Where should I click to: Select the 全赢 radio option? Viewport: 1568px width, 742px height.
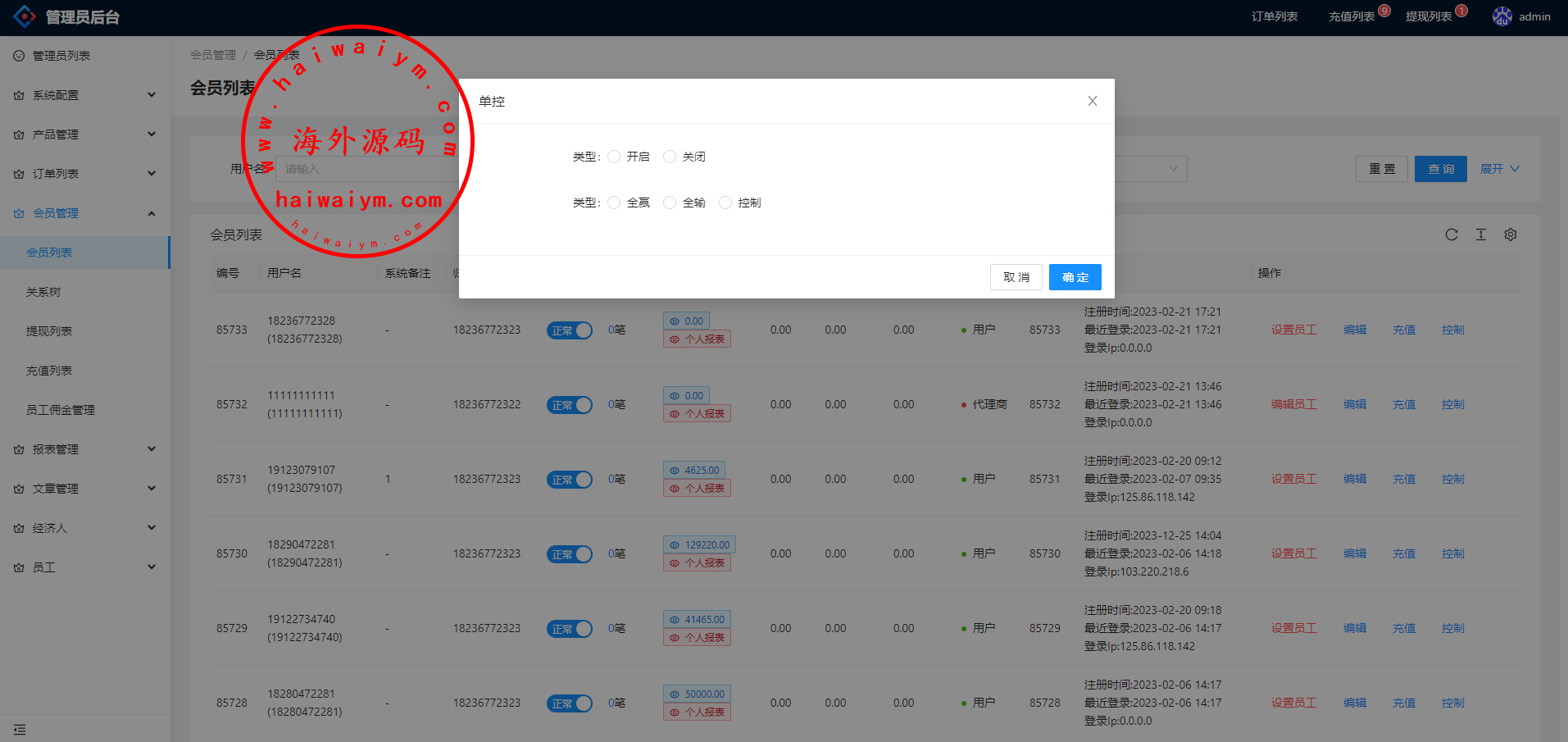[614, 203]
